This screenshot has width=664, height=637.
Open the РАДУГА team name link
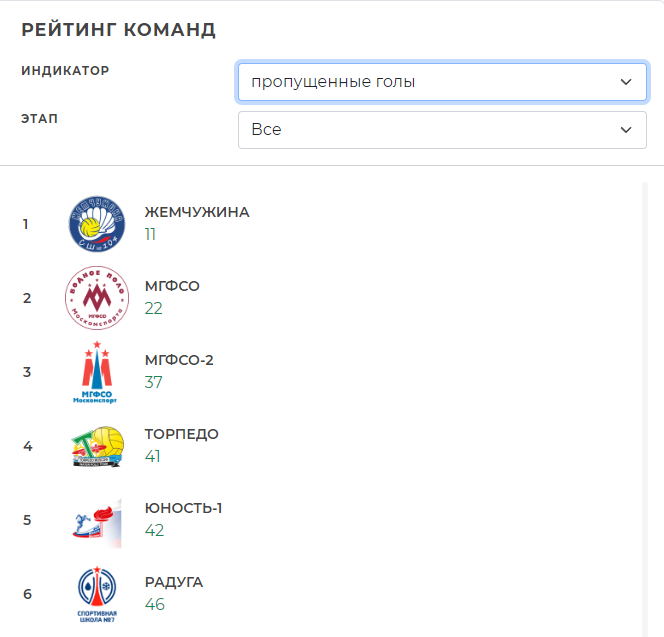coord(174,582)
